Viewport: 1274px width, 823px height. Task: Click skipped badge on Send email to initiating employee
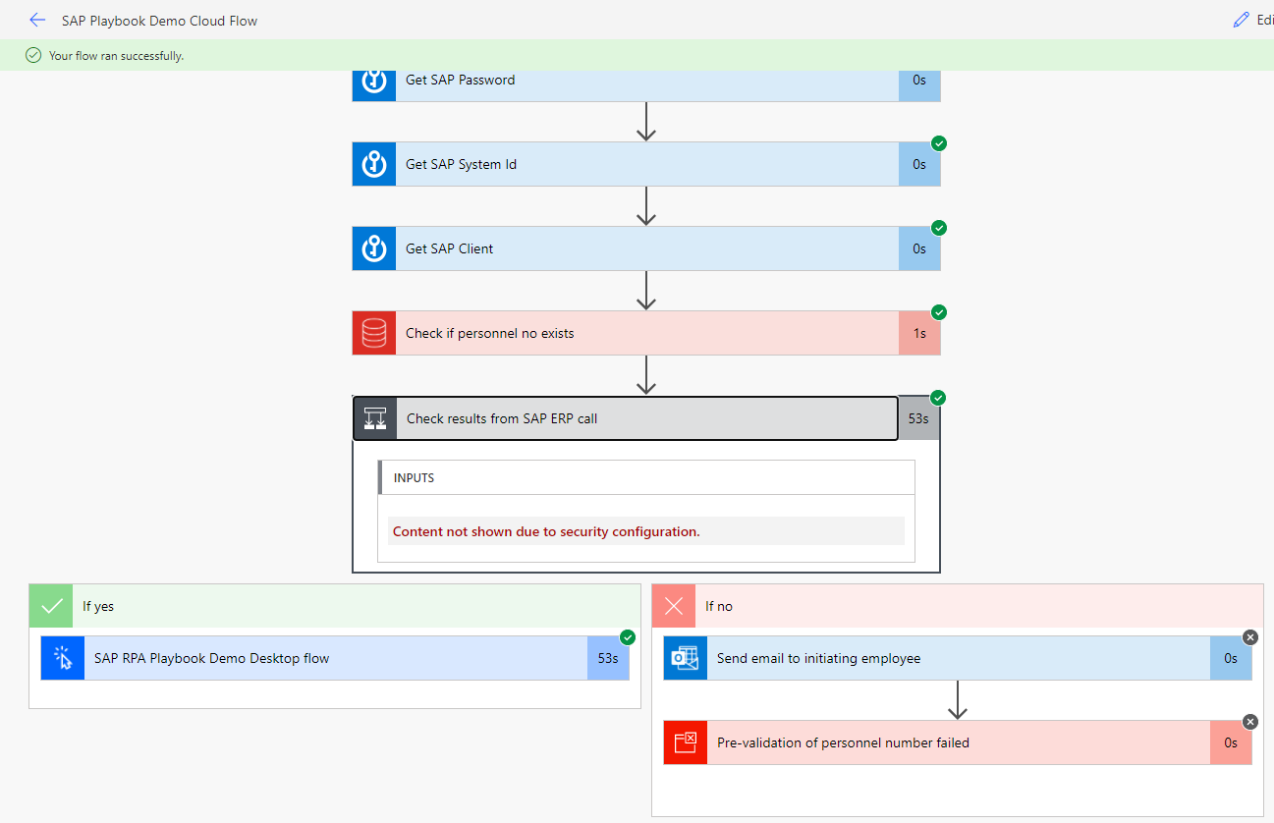[x=1250, y=637]
